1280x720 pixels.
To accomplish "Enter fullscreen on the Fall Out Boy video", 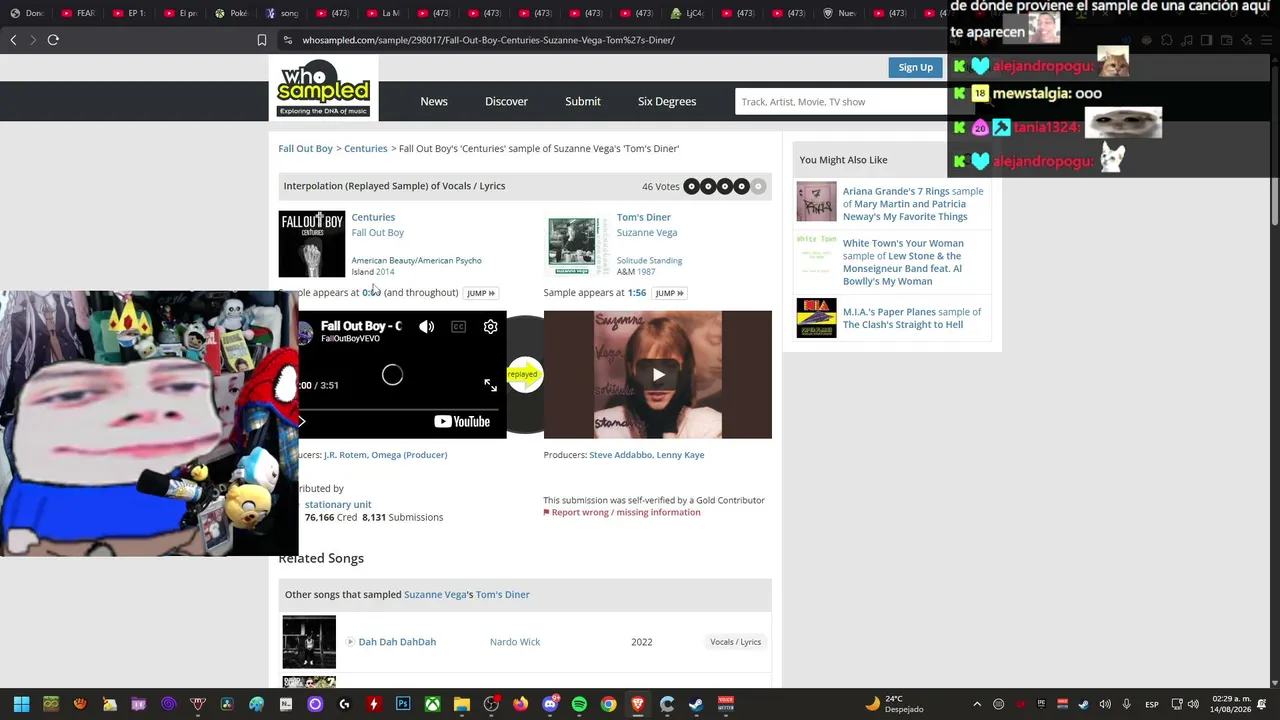I will pyautogui.click(x=490, y=385).
